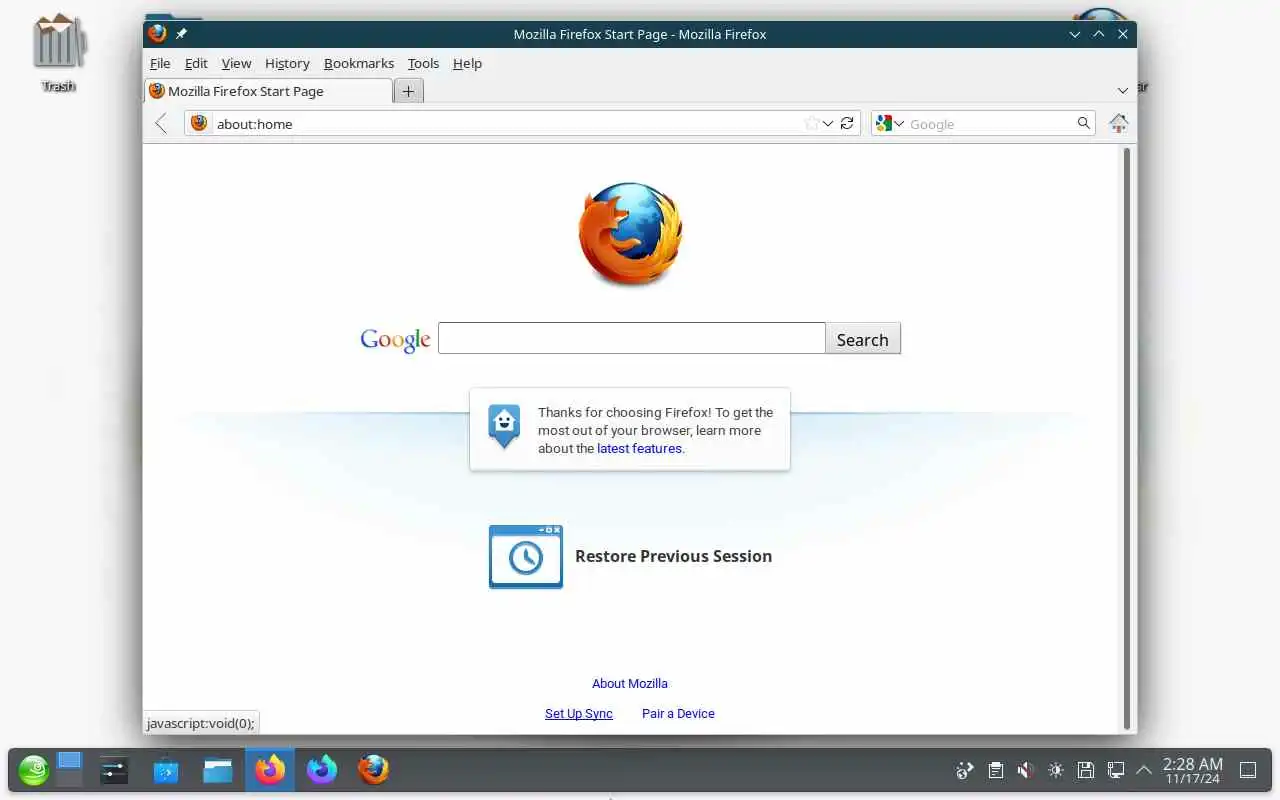Click the Restore Previous Session clock icon
Viewport: 1280px width, 800px height.
coord(526,557)
